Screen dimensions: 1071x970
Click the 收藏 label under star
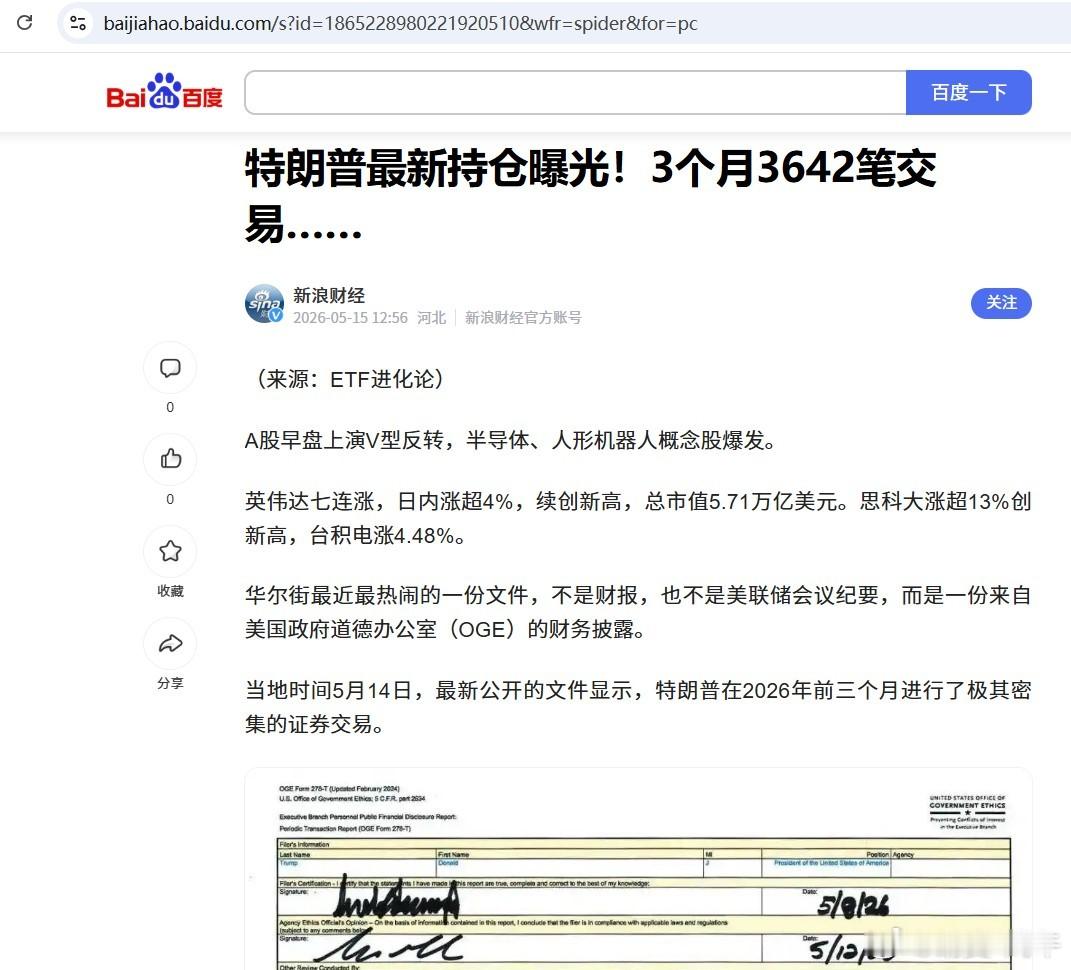(170, 591)
